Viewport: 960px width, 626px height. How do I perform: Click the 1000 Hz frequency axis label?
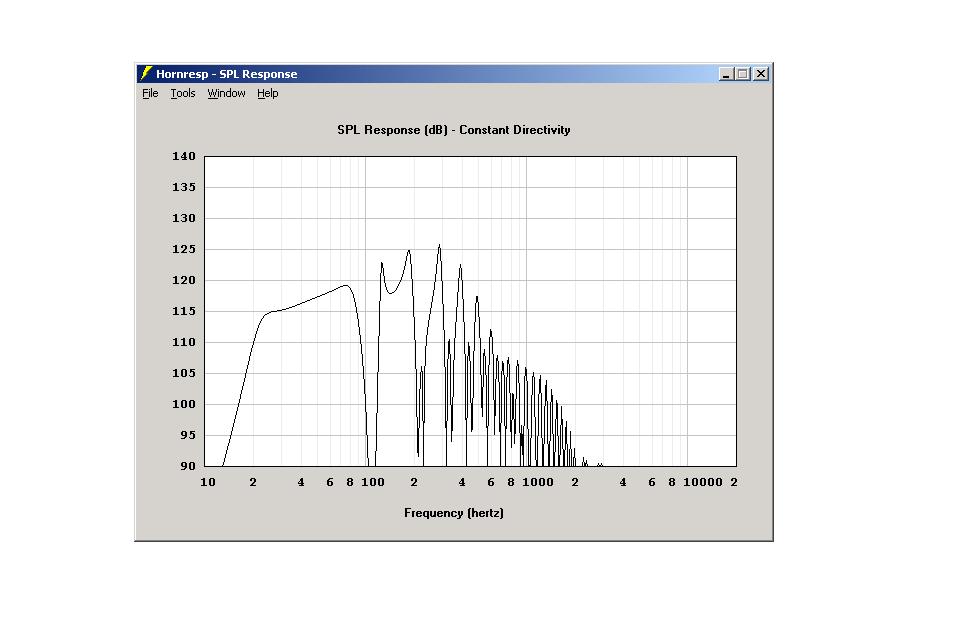[538, 482]
